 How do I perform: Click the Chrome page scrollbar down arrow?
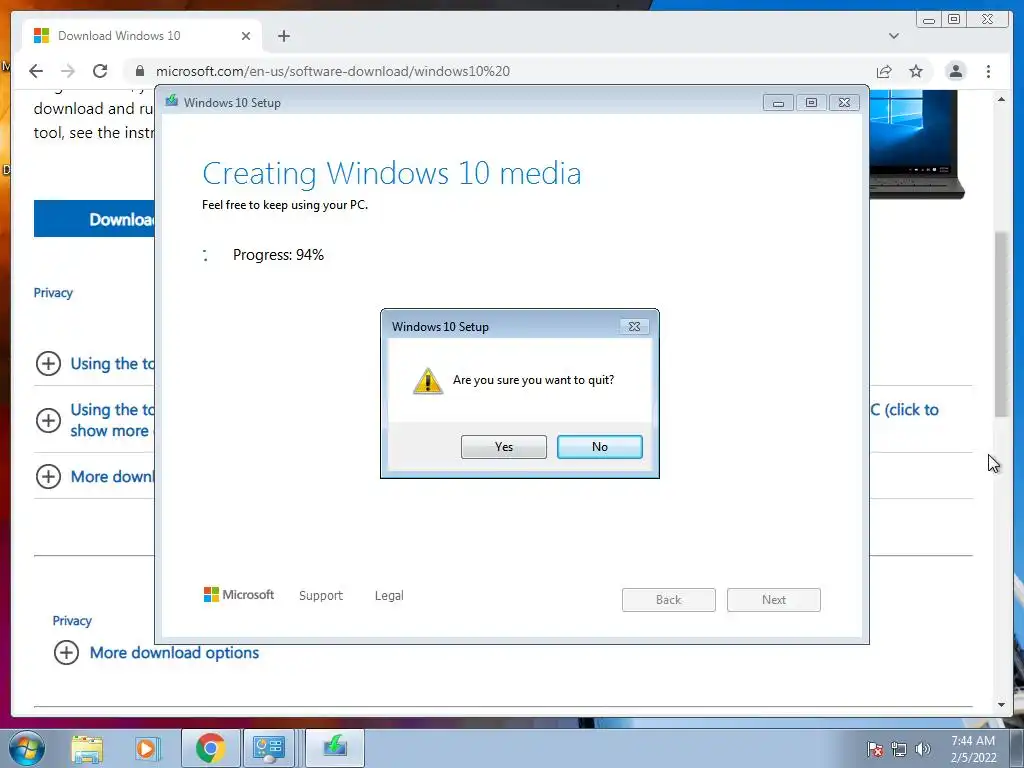coord(1001,705)
